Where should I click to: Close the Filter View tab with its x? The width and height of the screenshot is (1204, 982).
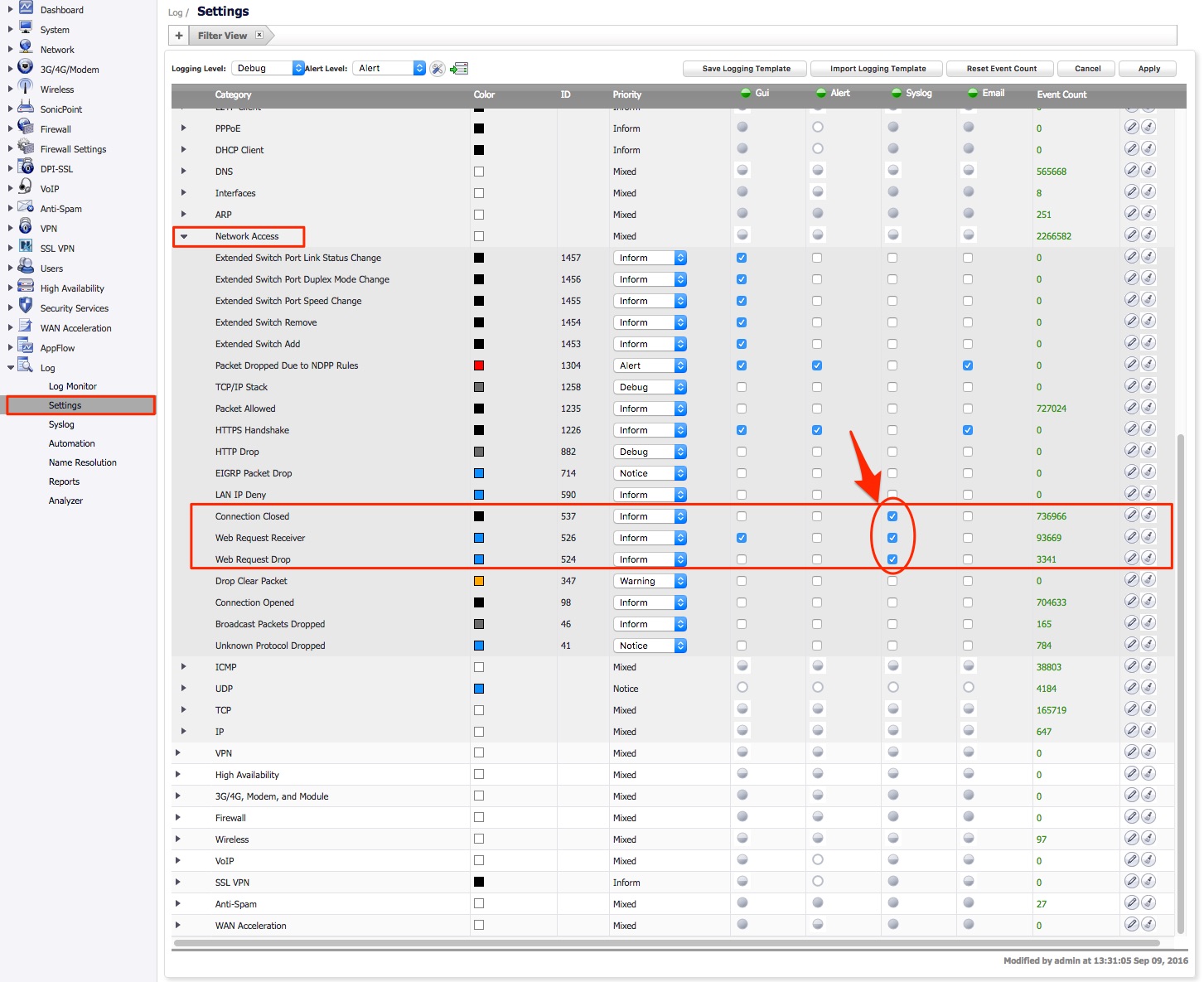tap(259, 35)
